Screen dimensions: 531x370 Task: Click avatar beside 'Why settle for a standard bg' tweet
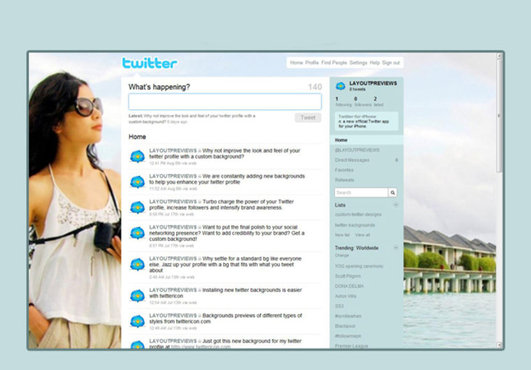click(x=137, y=264)
